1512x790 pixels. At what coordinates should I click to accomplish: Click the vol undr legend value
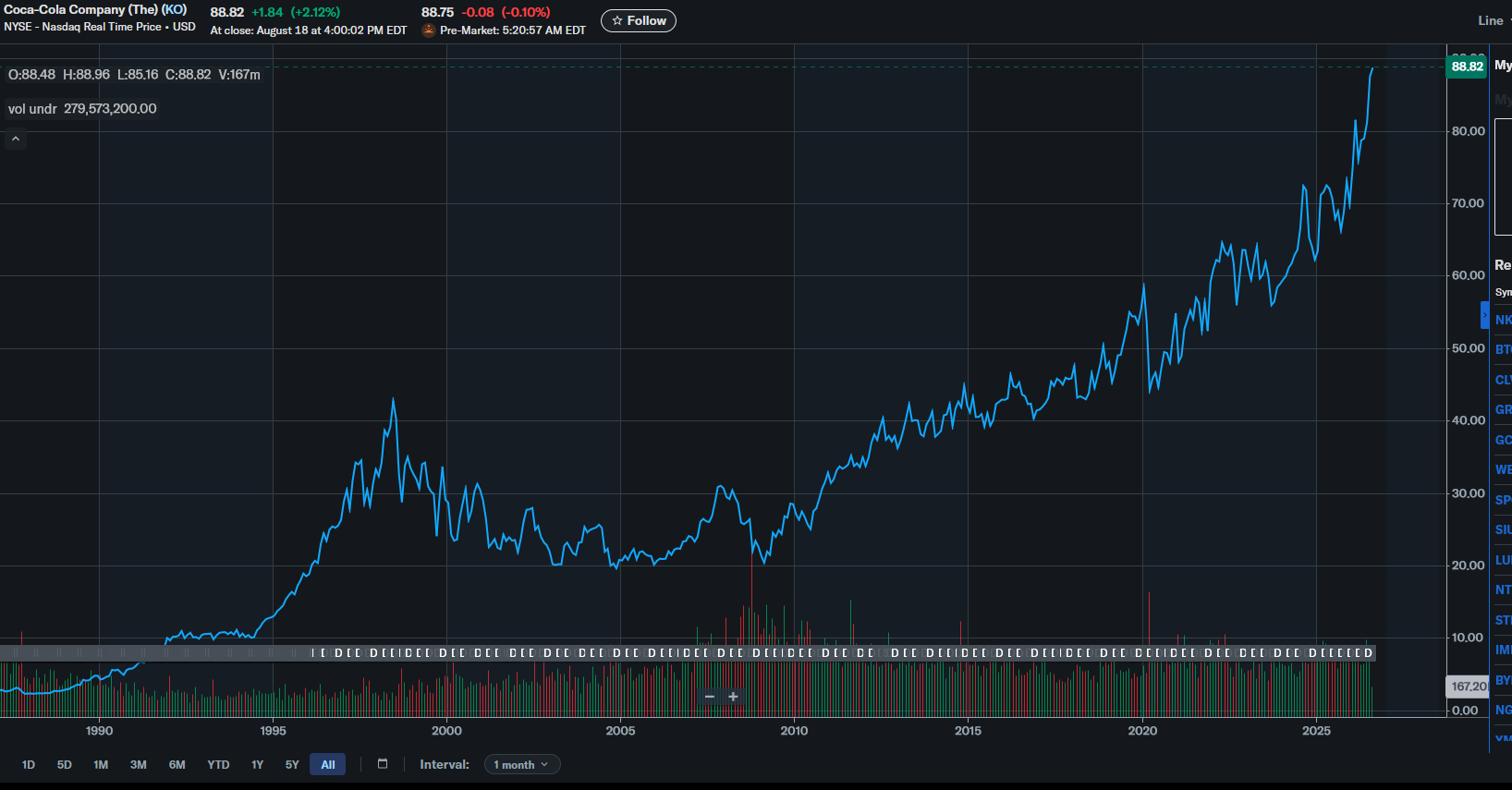[110, 109]
